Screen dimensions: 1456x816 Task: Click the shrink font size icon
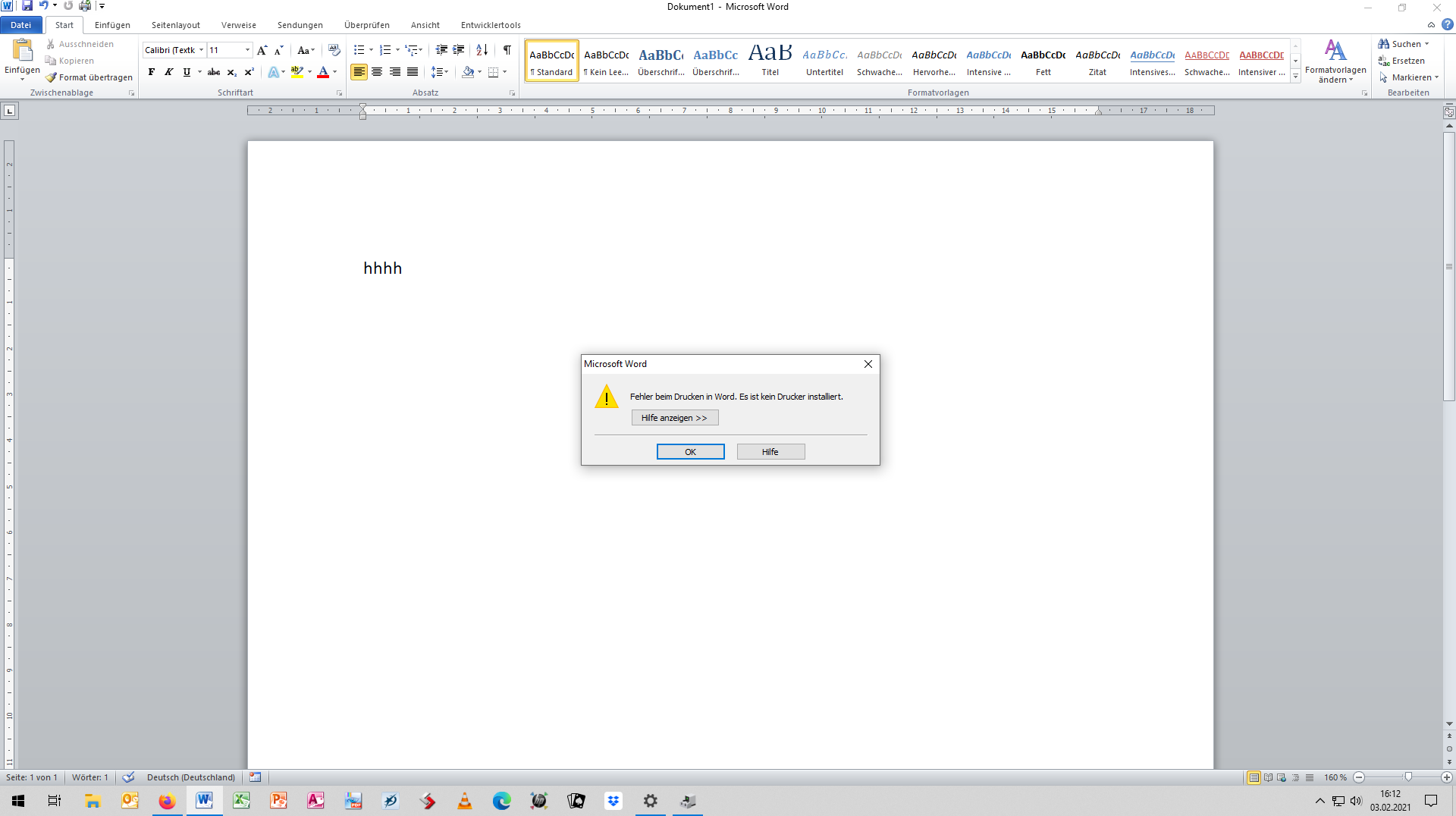pyautogui.click(x=279, y=50)
